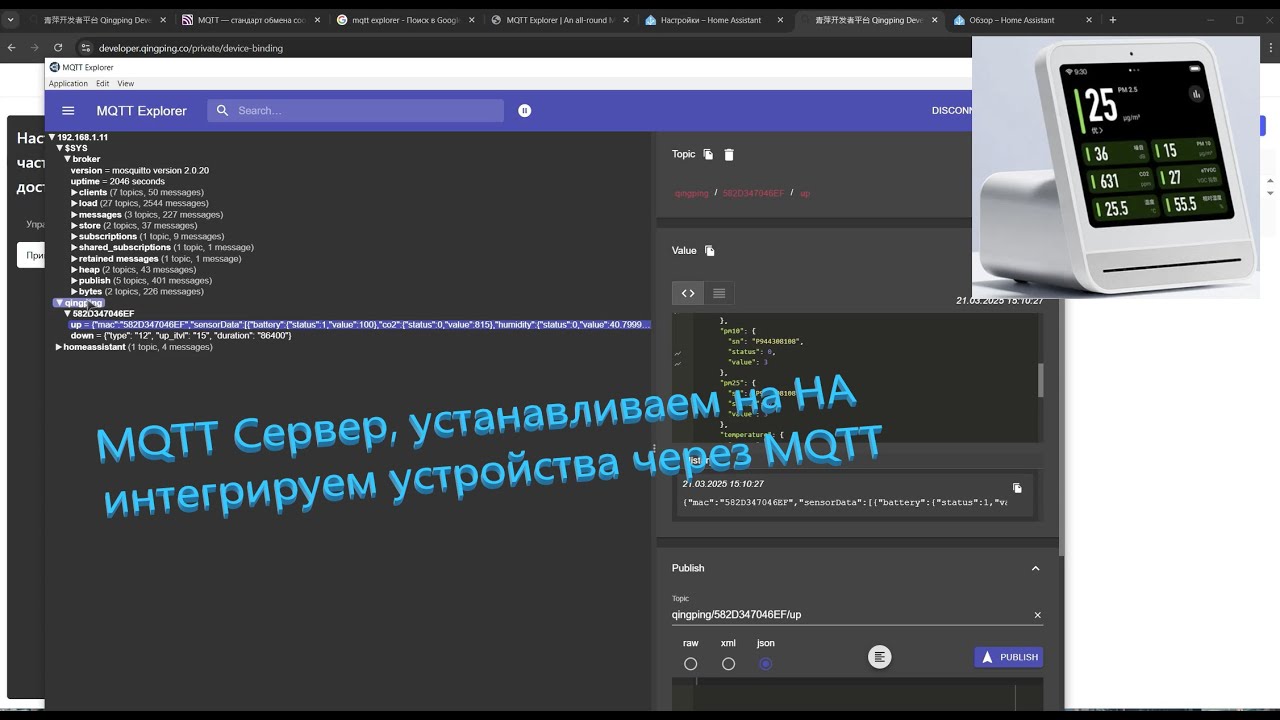Select the xml payload format

(x=728, y=664)
